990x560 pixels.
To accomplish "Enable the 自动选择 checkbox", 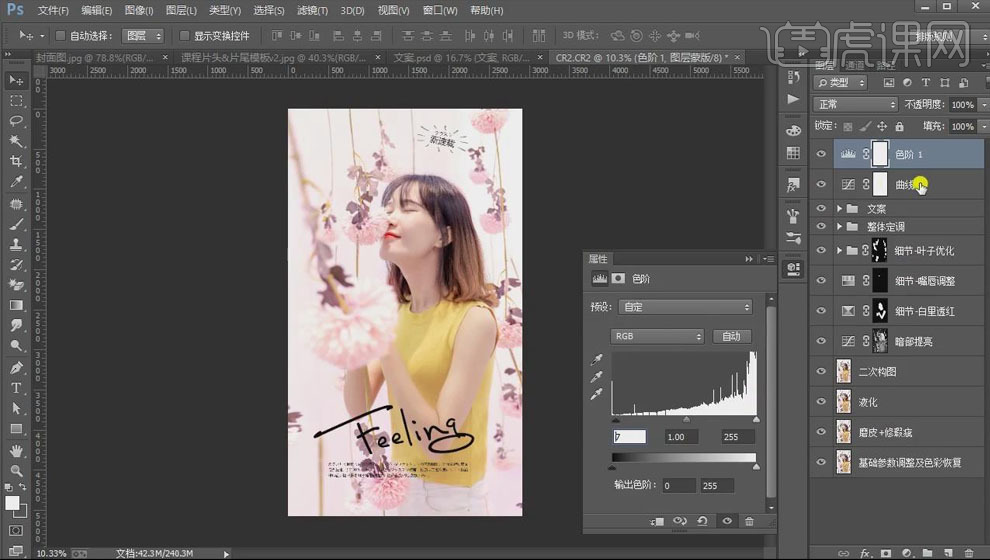I will [60, 35].
